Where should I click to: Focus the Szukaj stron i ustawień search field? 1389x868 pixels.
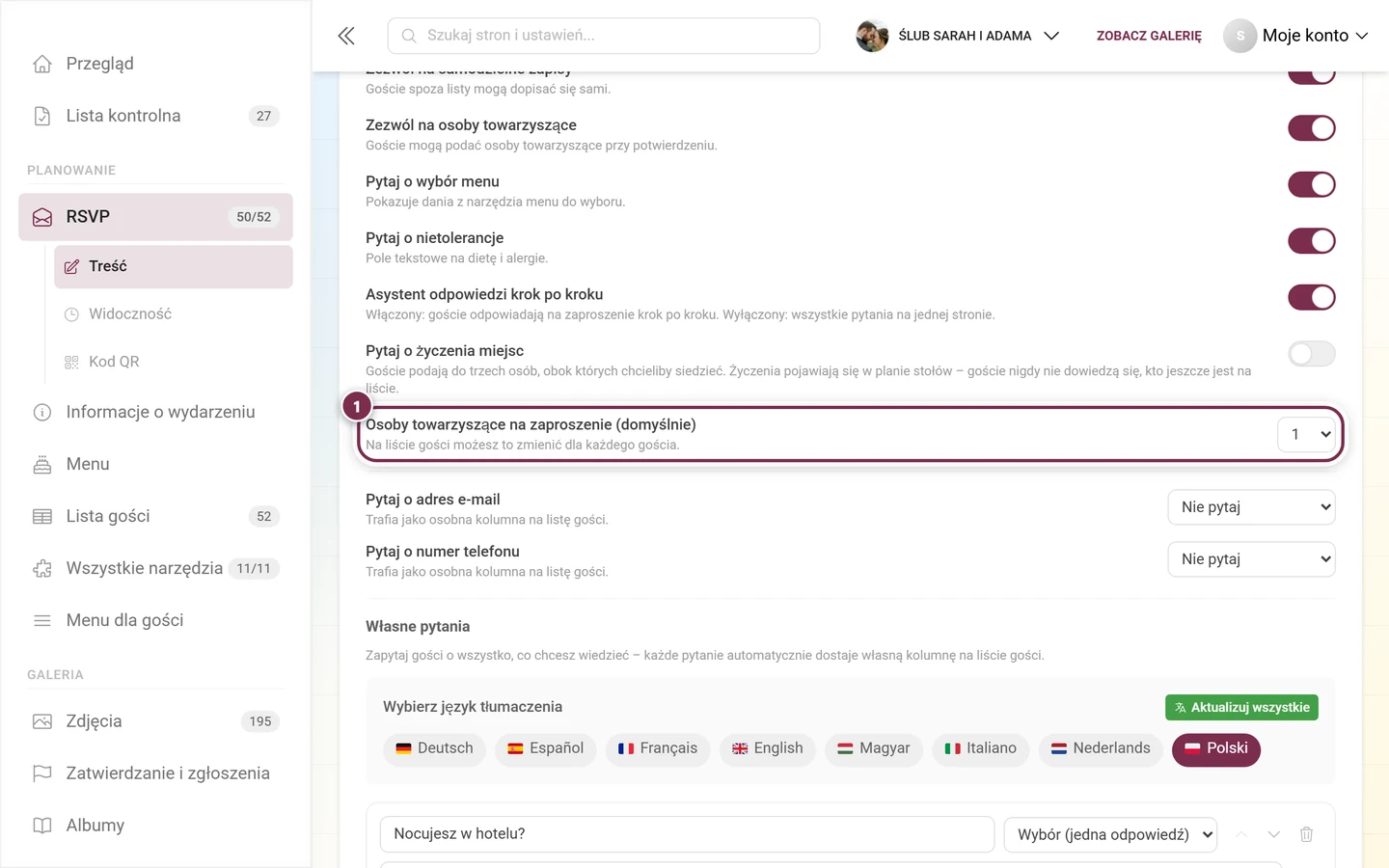pyautogui.click(x=604, y=36)
